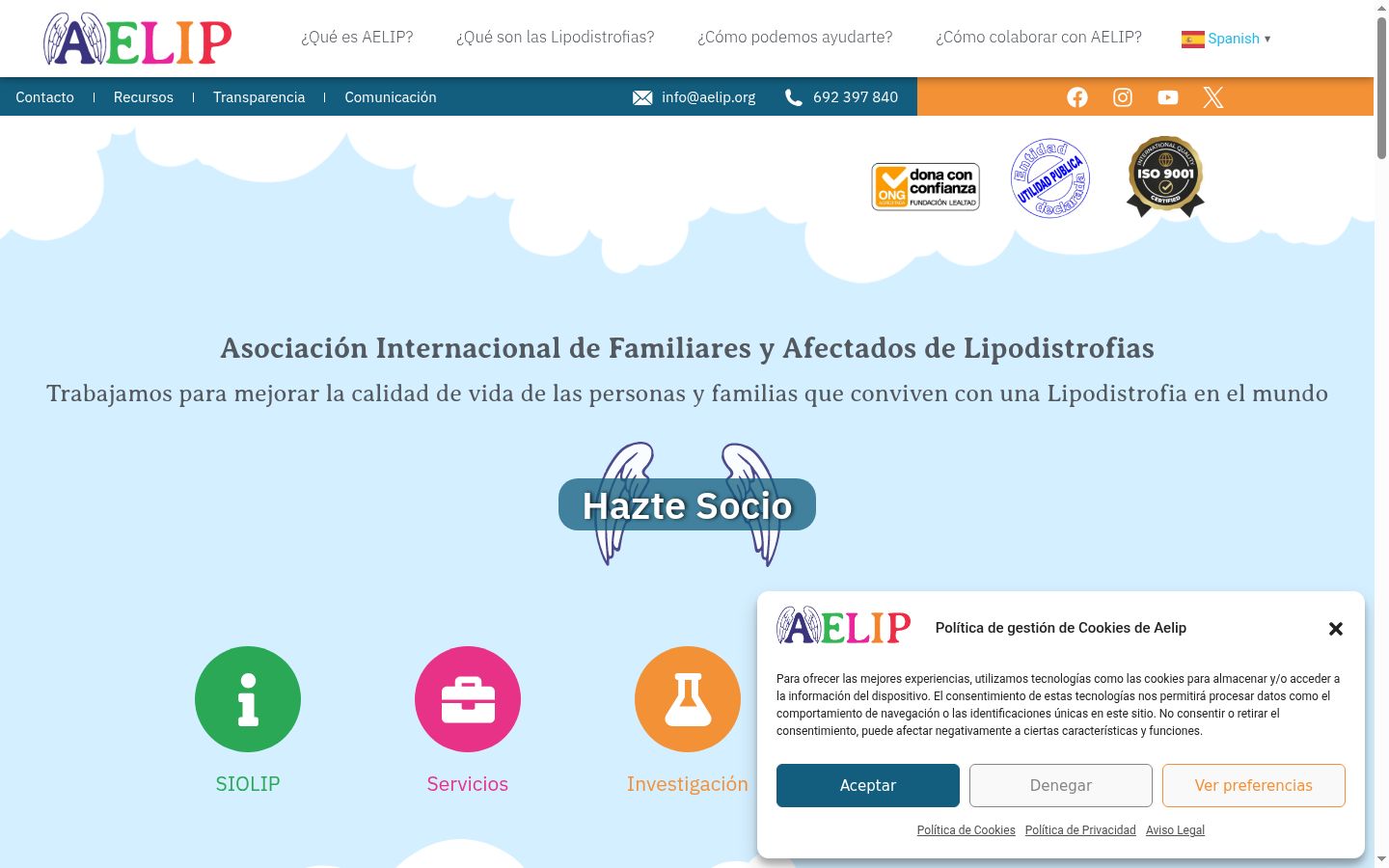Click the 'Entidad Utilidad Pública' stamp
The height and width of the screenshot is (868, 1389).
(1050, 178)
